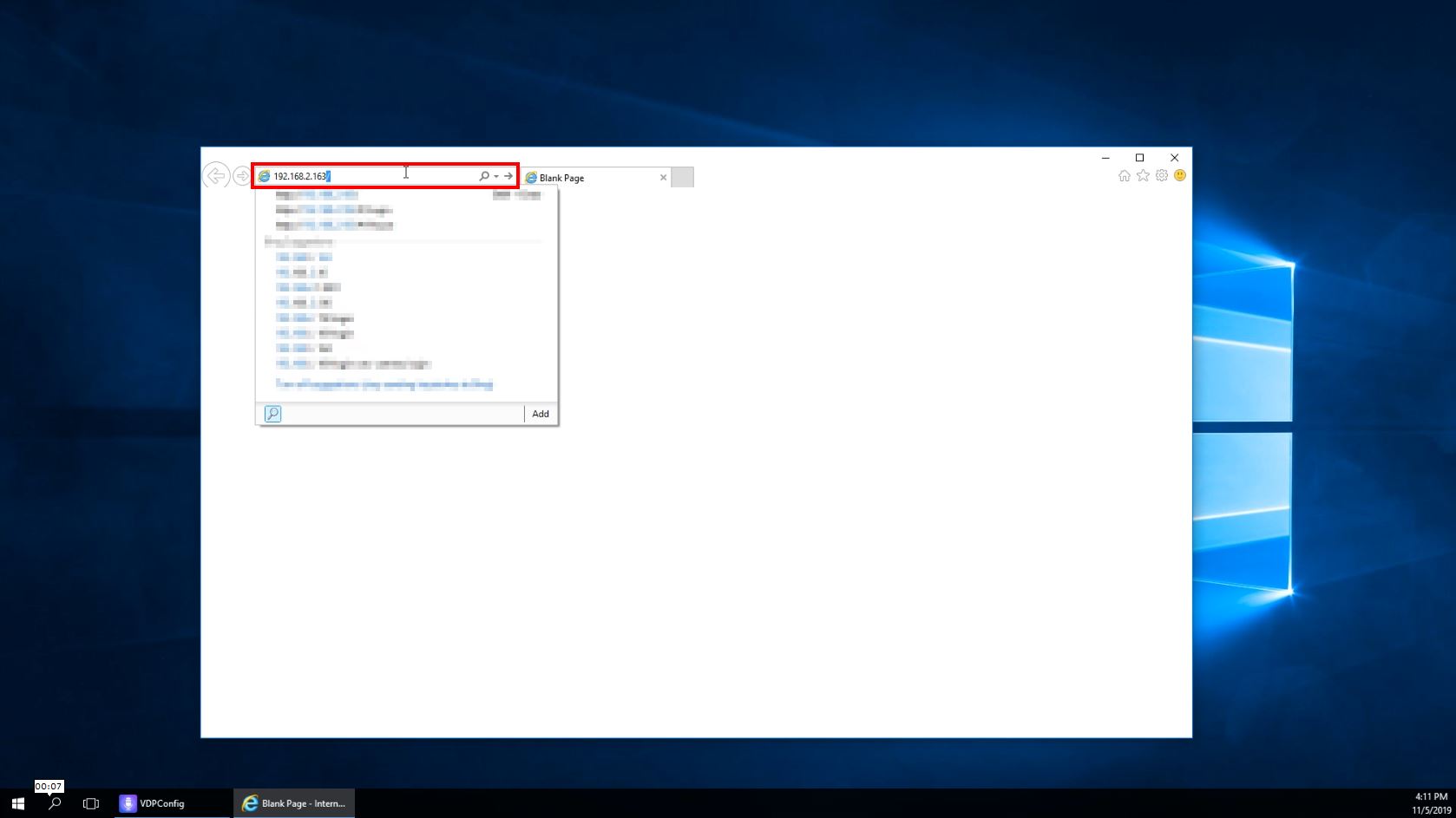Close the Internet Explorer window
1456x818 pixels.
[x=1174, y=158]
